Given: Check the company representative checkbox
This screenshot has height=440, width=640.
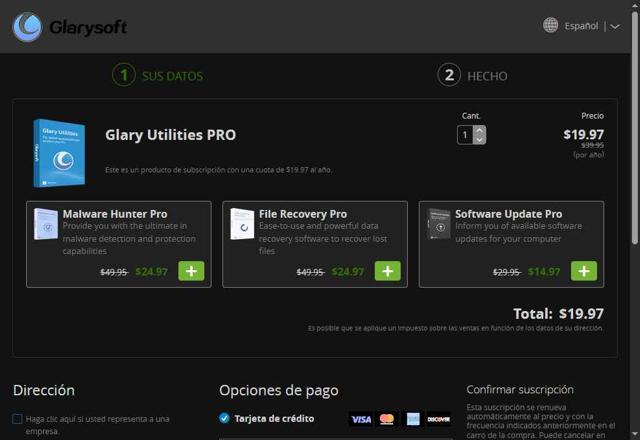Looking at the screenshot, I should pyautogui.click(x=17, y=419).
